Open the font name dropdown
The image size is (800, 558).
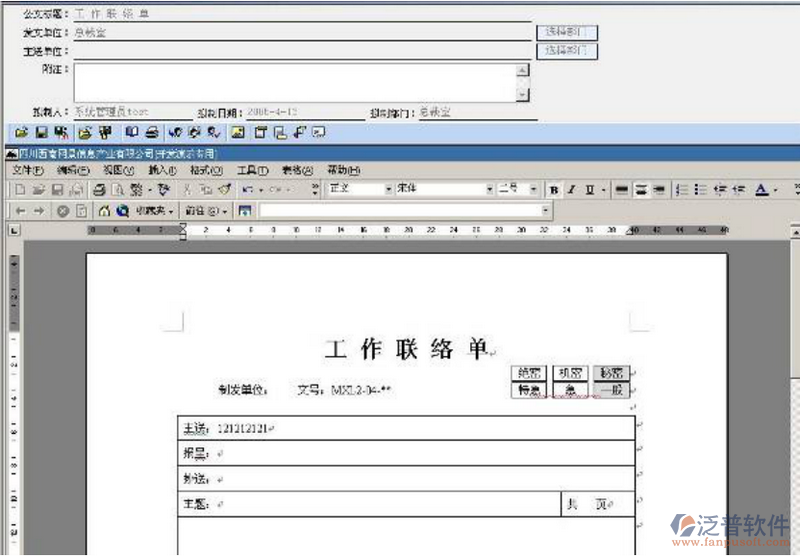tap(487, 189)
